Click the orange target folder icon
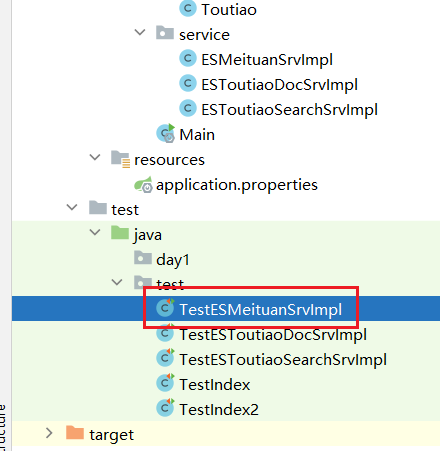This screenshot has height=451, width=440. (75, 433)
